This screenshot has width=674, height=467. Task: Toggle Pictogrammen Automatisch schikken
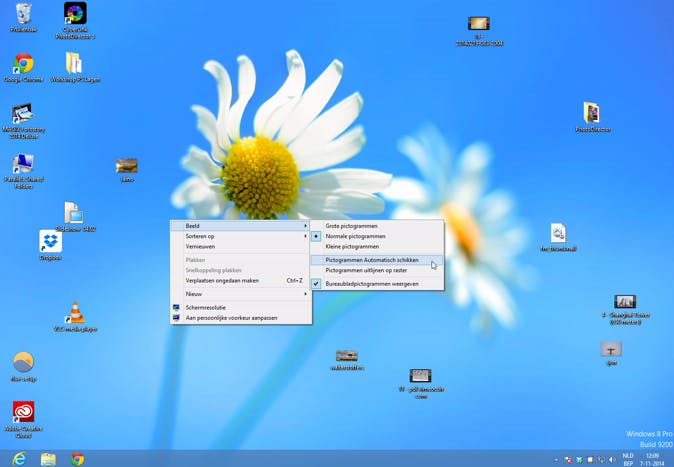tap(377, 260)
